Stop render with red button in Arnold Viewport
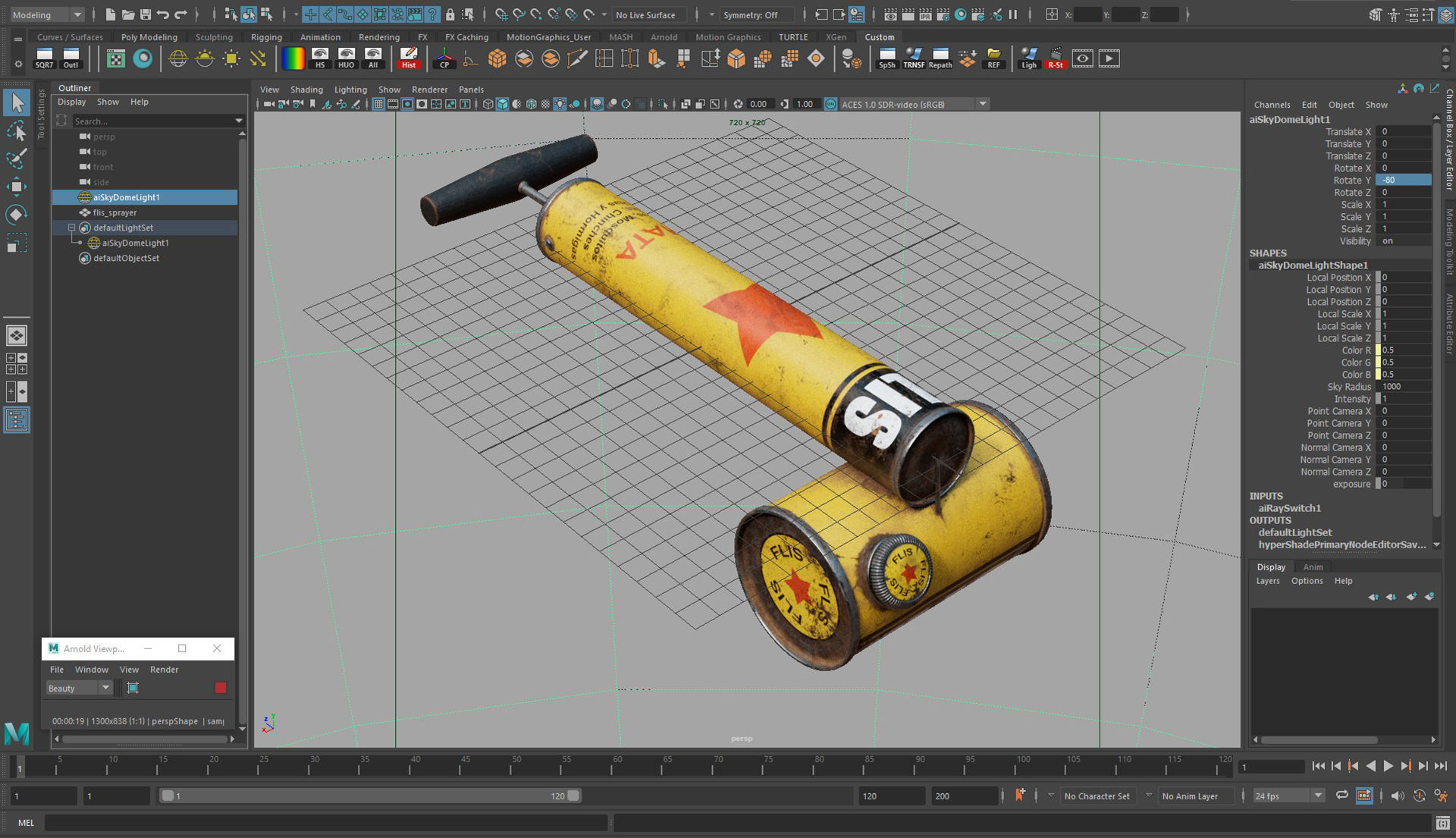This screenshot has width=1456, height=838. (221, 688)
